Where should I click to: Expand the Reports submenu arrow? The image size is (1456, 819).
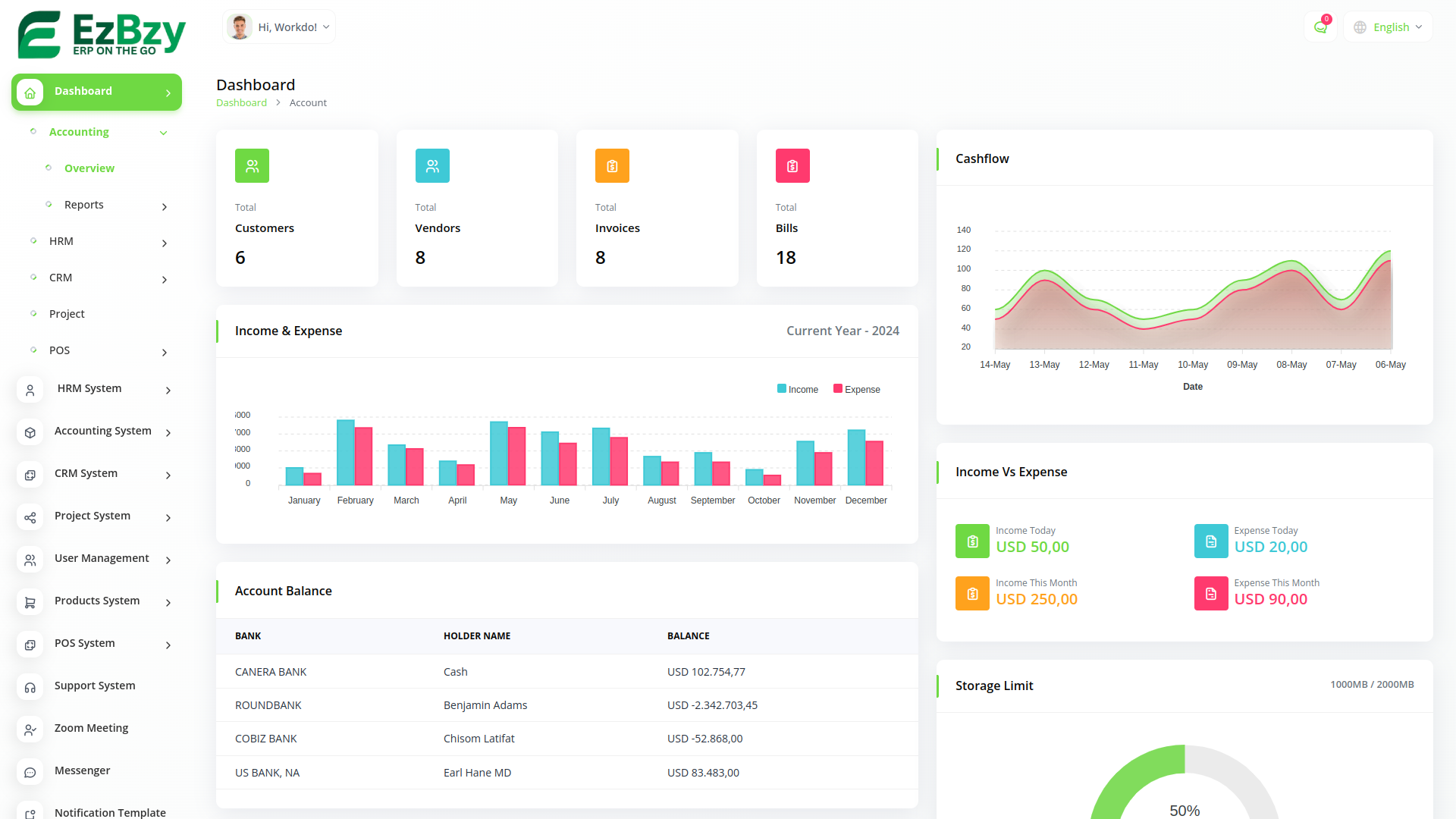pos(165,206)
